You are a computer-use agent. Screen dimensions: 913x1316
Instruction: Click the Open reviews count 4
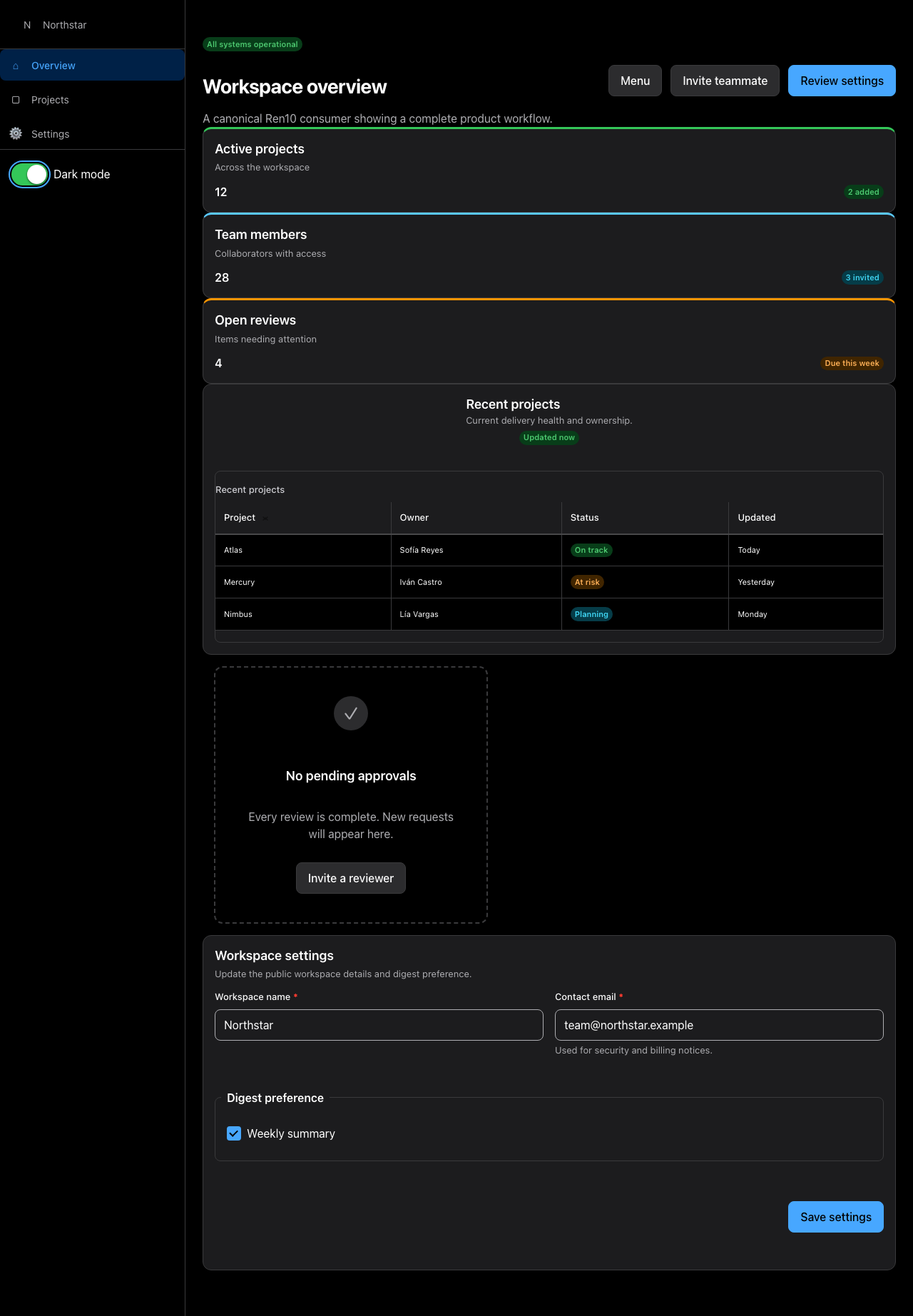[218, 363]
